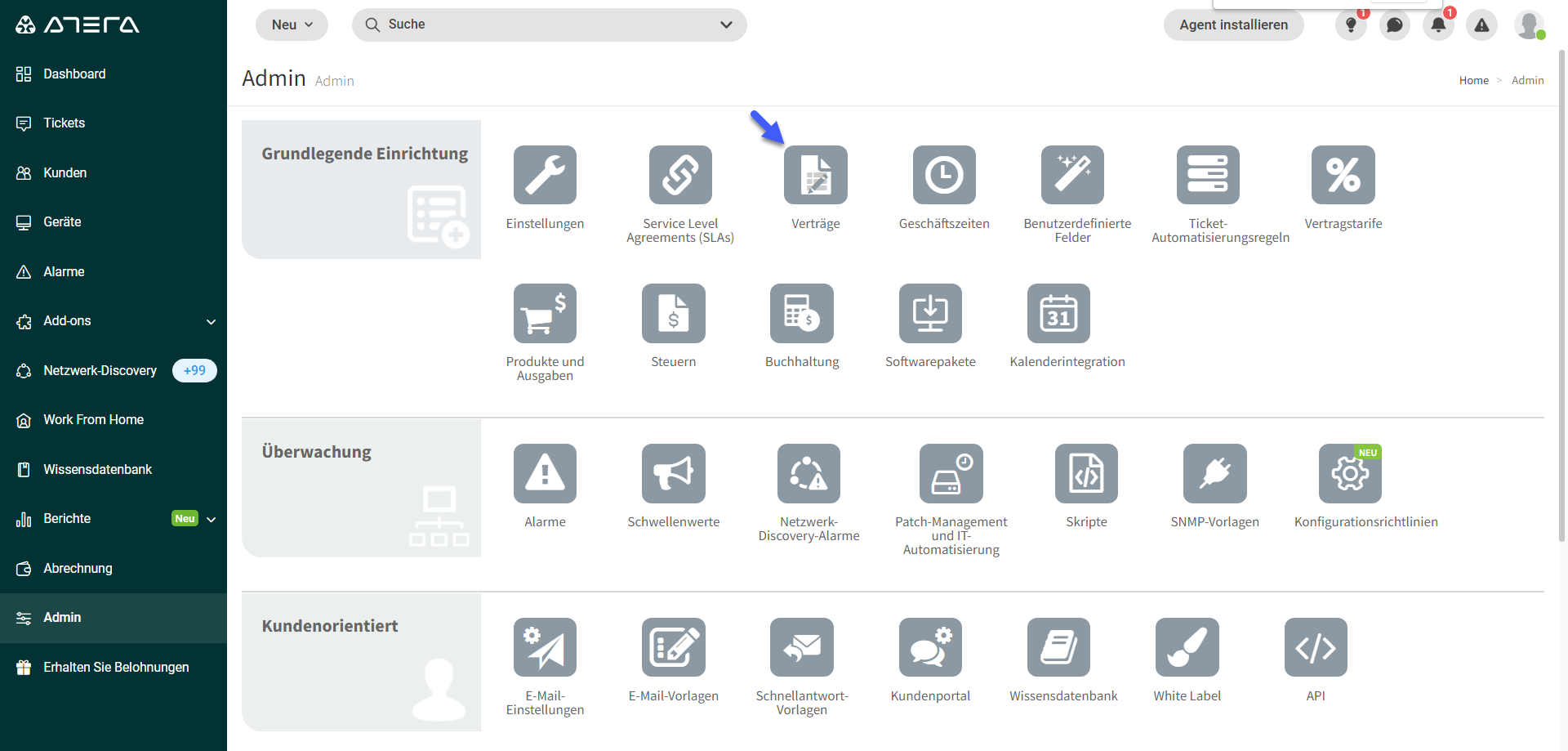Open Schnellantwort-Vorlagen reply envelope icon
Image resolution: width=1568 pixels, height=751 pixels.
(802, 647)
